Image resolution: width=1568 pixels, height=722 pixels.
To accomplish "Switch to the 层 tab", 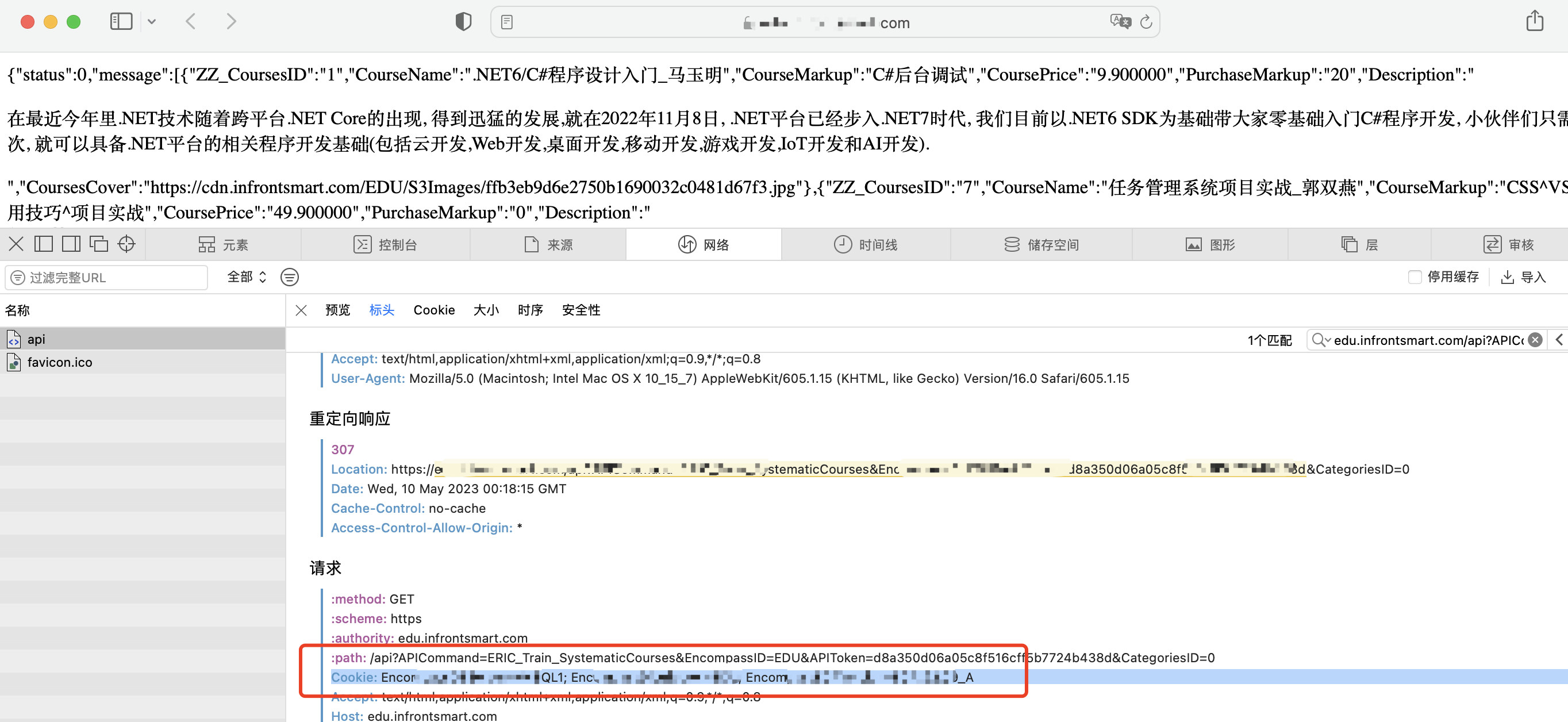I will (x=1359, y=245).
